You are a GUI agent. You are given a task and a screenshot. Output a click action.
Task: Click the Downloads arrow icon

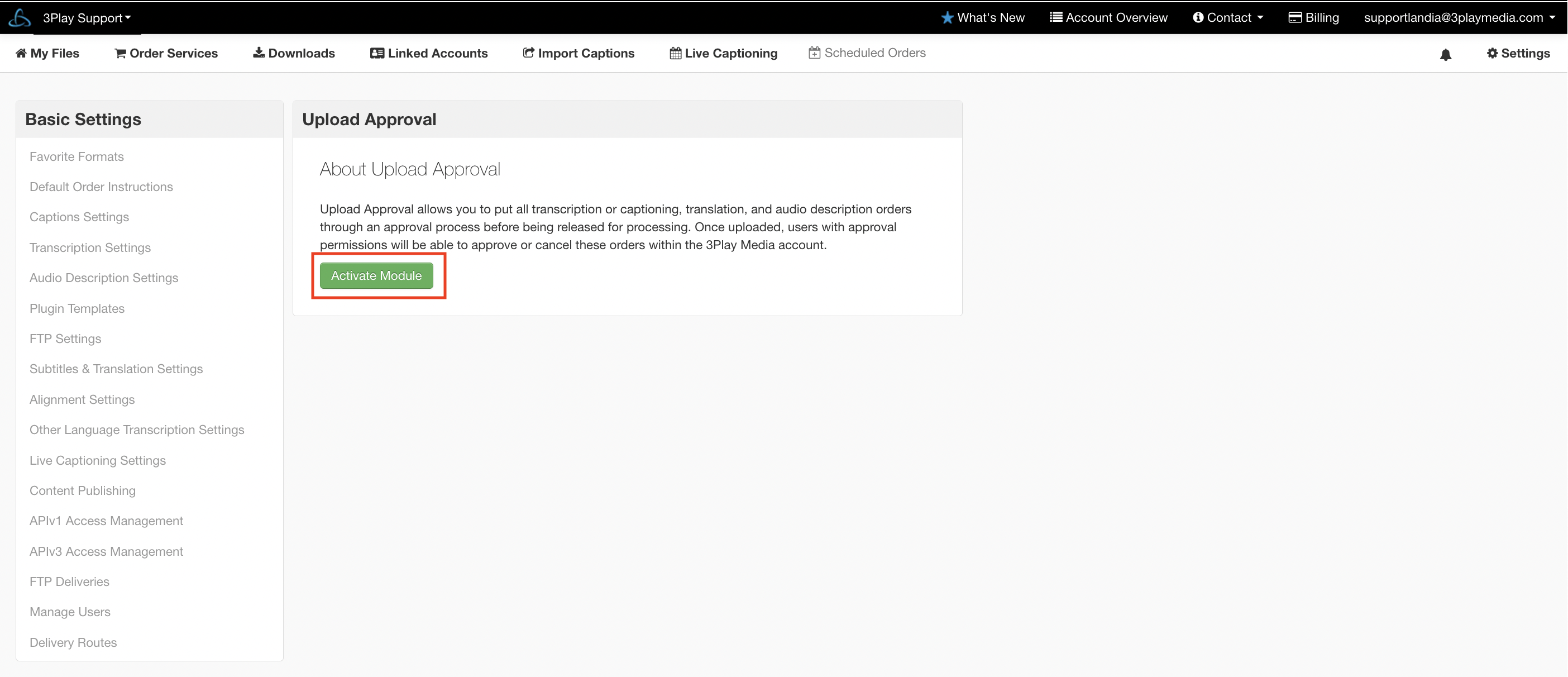tap(259, 53)
